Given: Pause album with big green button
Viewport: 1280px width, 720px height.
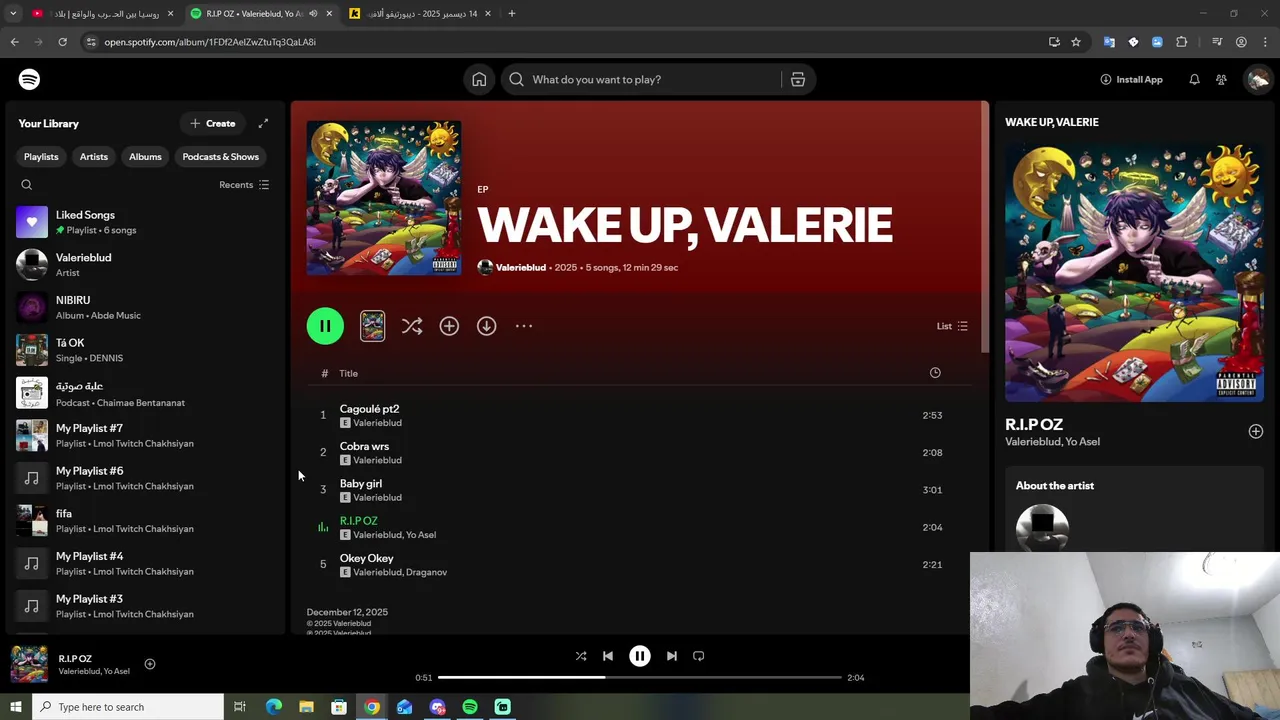Looking at the screenshot, I should 325,326.
